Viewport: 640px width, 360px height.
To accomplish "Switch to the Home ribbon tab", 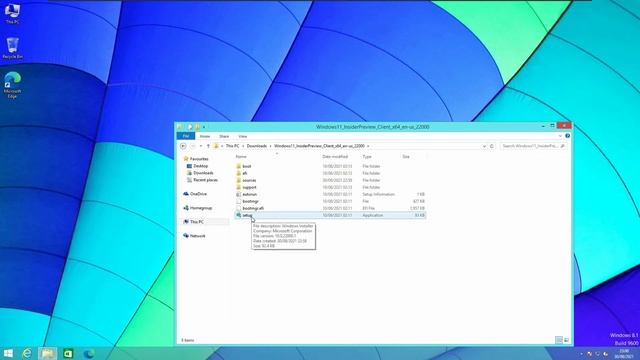I will pyautogui.click(x=205, y=136).
